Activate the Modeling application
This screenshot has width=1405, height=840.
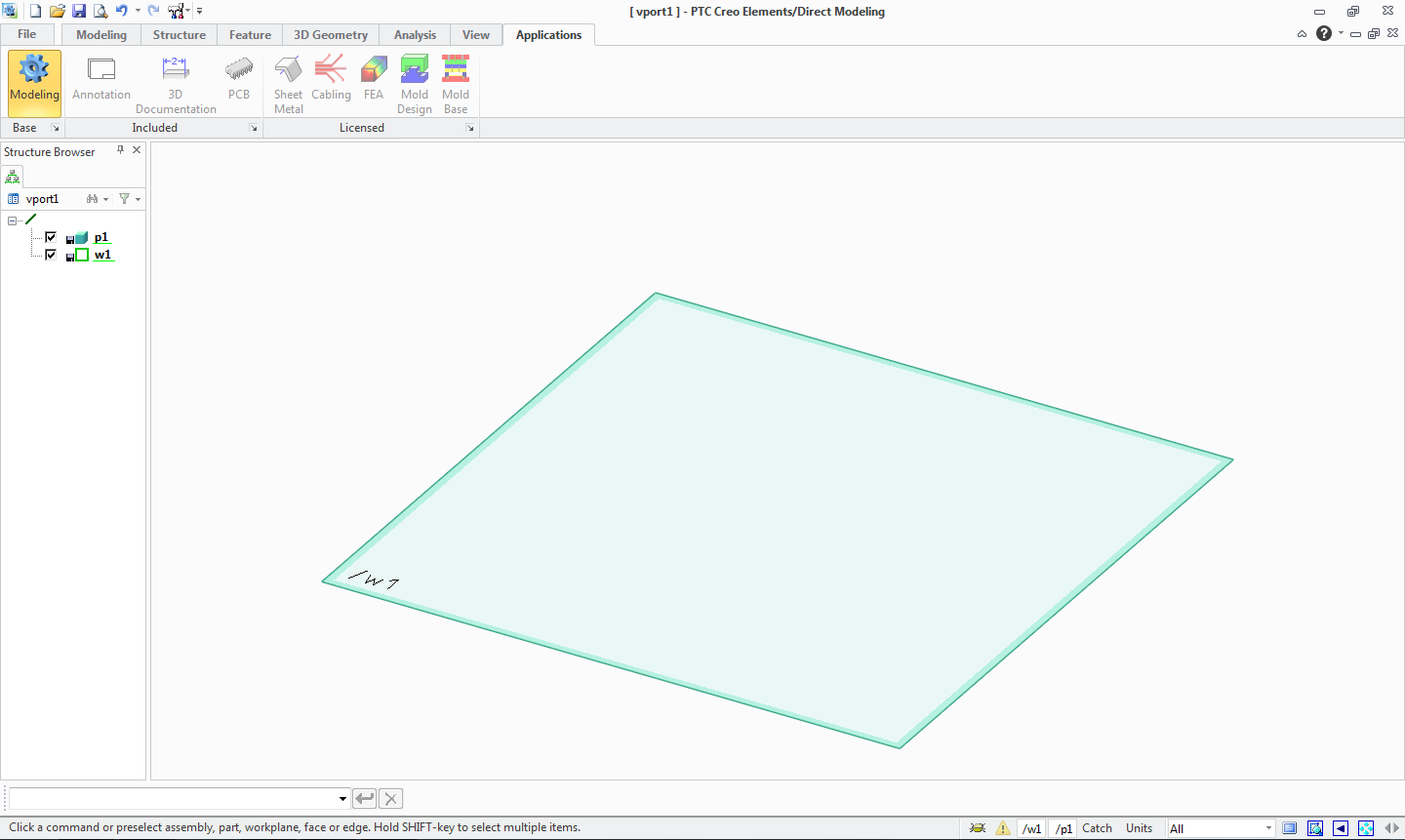(34, 83)
